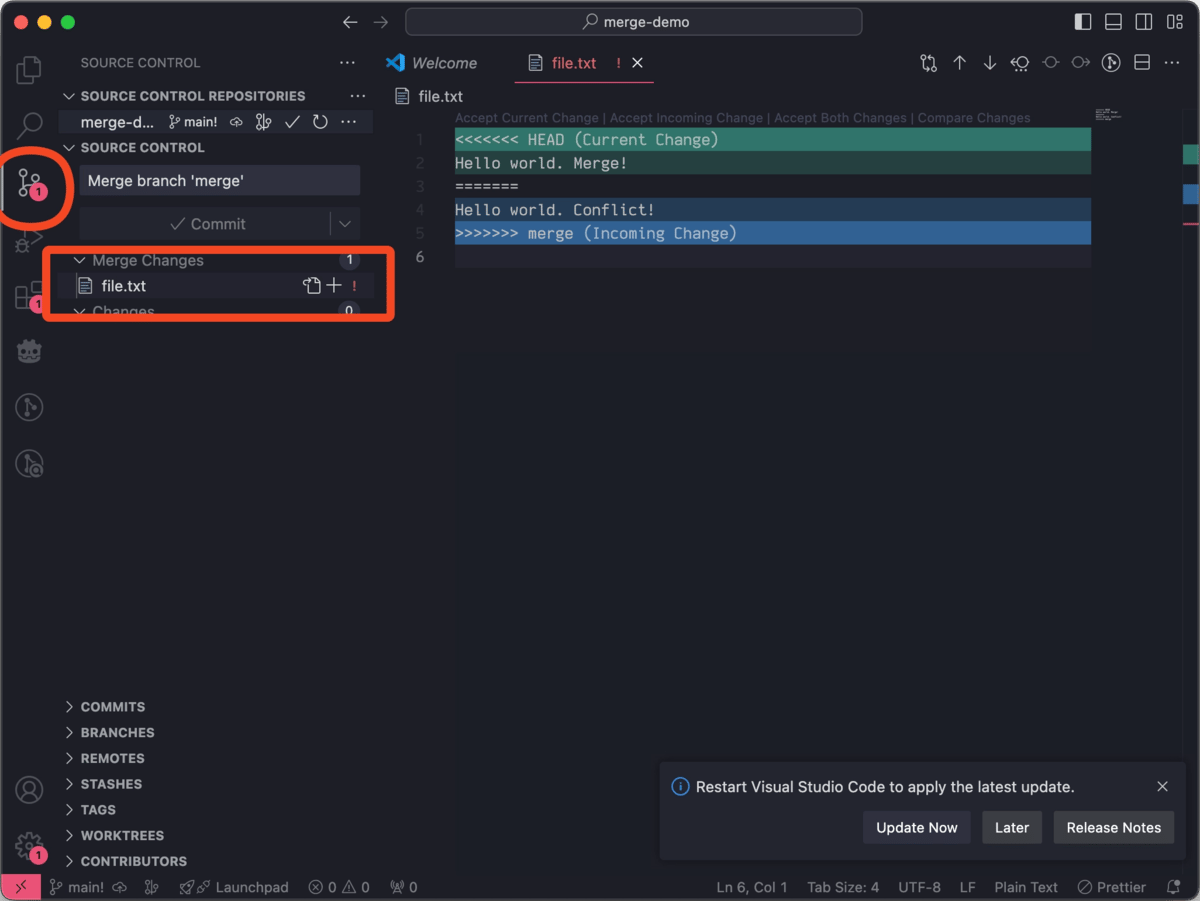The height and width of the screenshot is (901, 1200).
Task: Go to the next change using down arrow
Action: tap(989, 63)
